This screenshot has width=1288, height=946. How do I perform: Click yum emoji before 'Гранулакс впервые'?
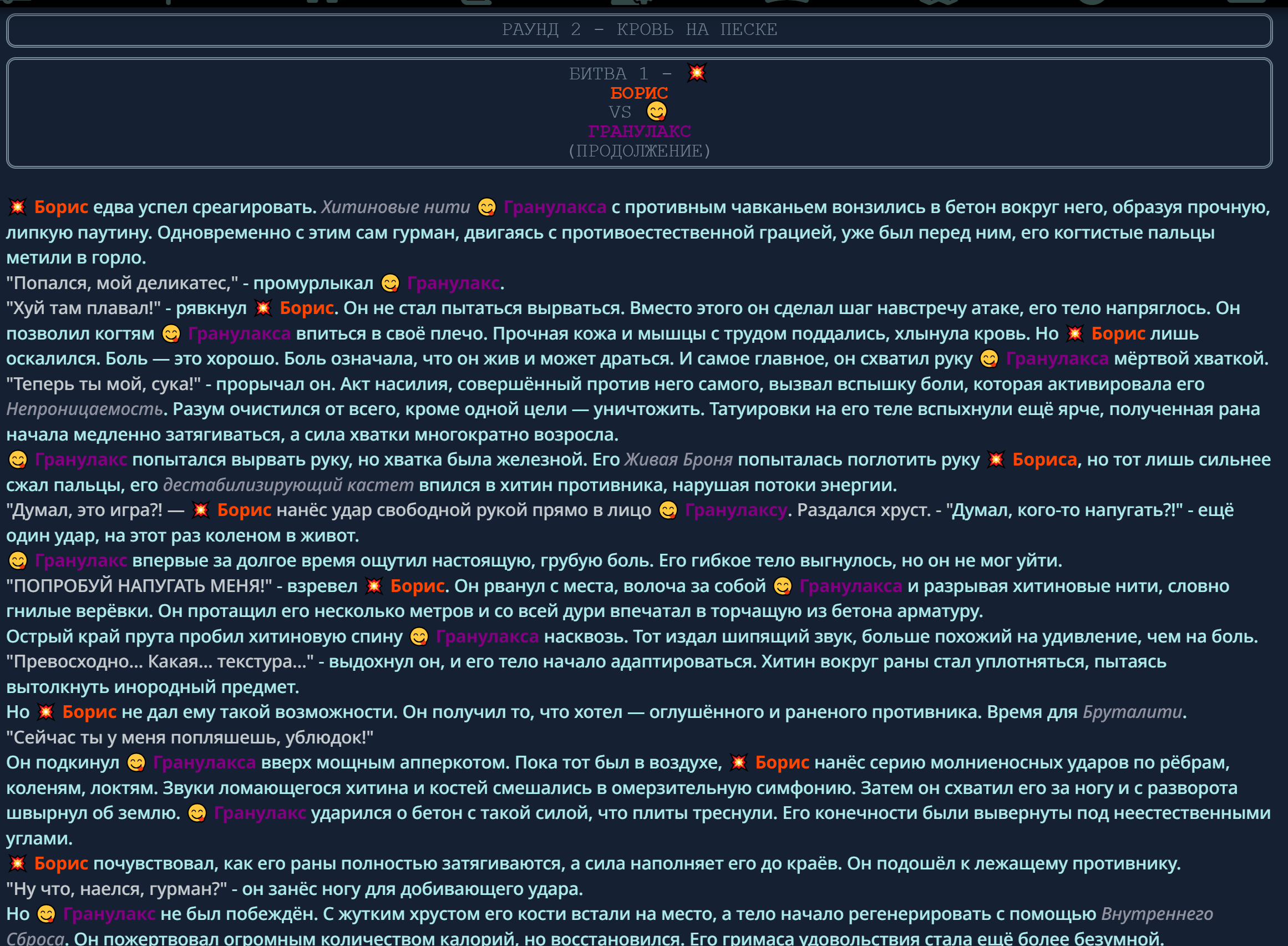[18, 560]
